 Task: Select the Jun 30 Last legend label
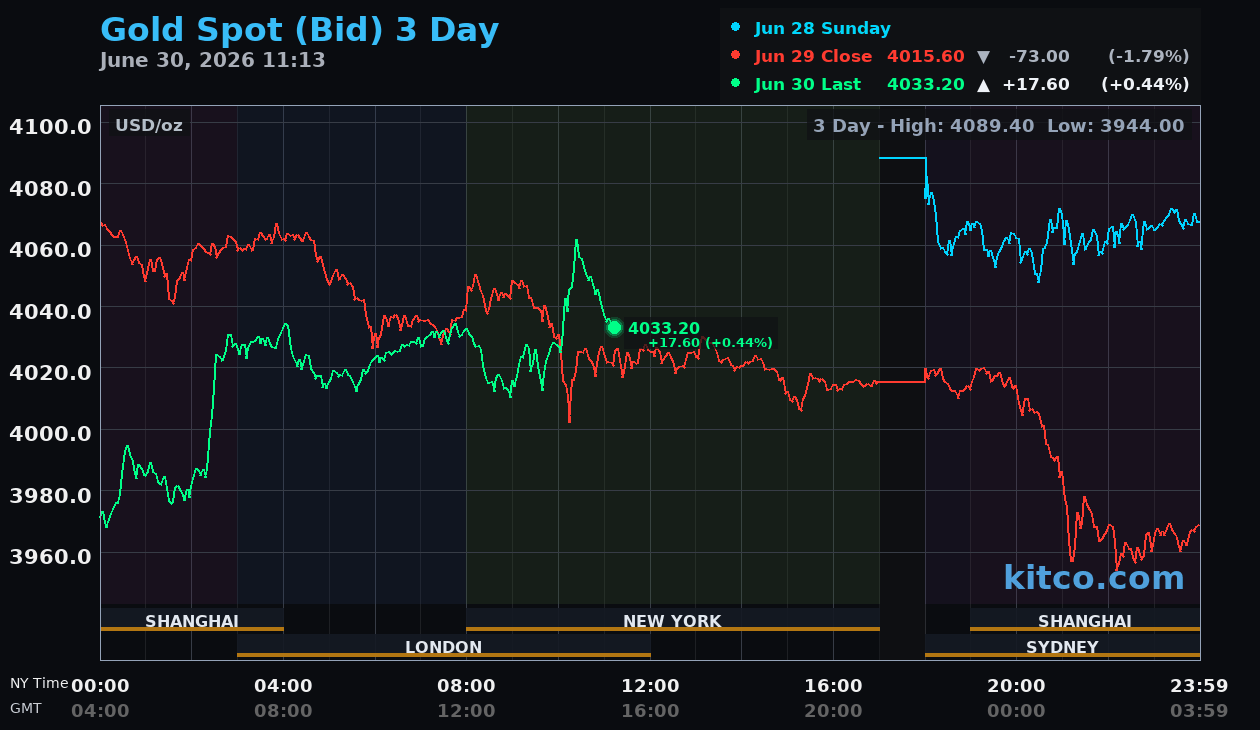[807, 85]
